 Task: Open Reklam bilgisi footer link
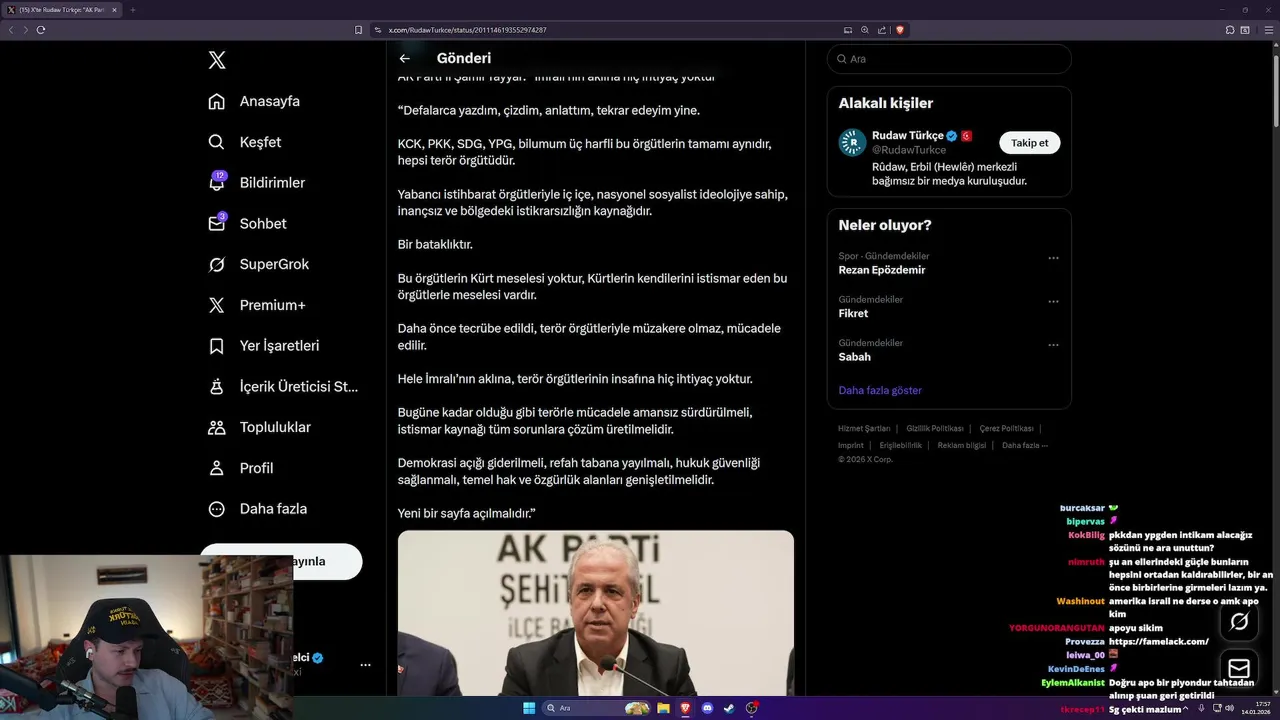point(961,445)
